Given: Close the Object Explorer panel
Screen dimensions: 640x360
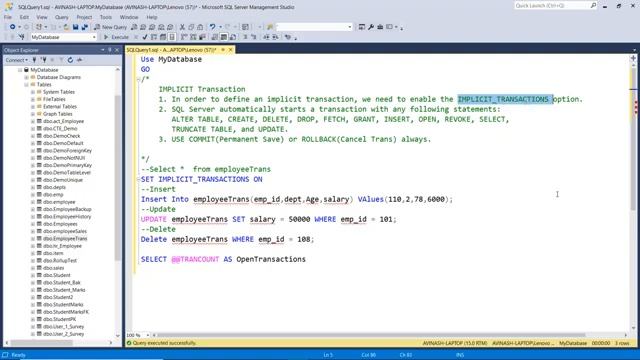Looking at the screenshot, I should tap(117, 50).
